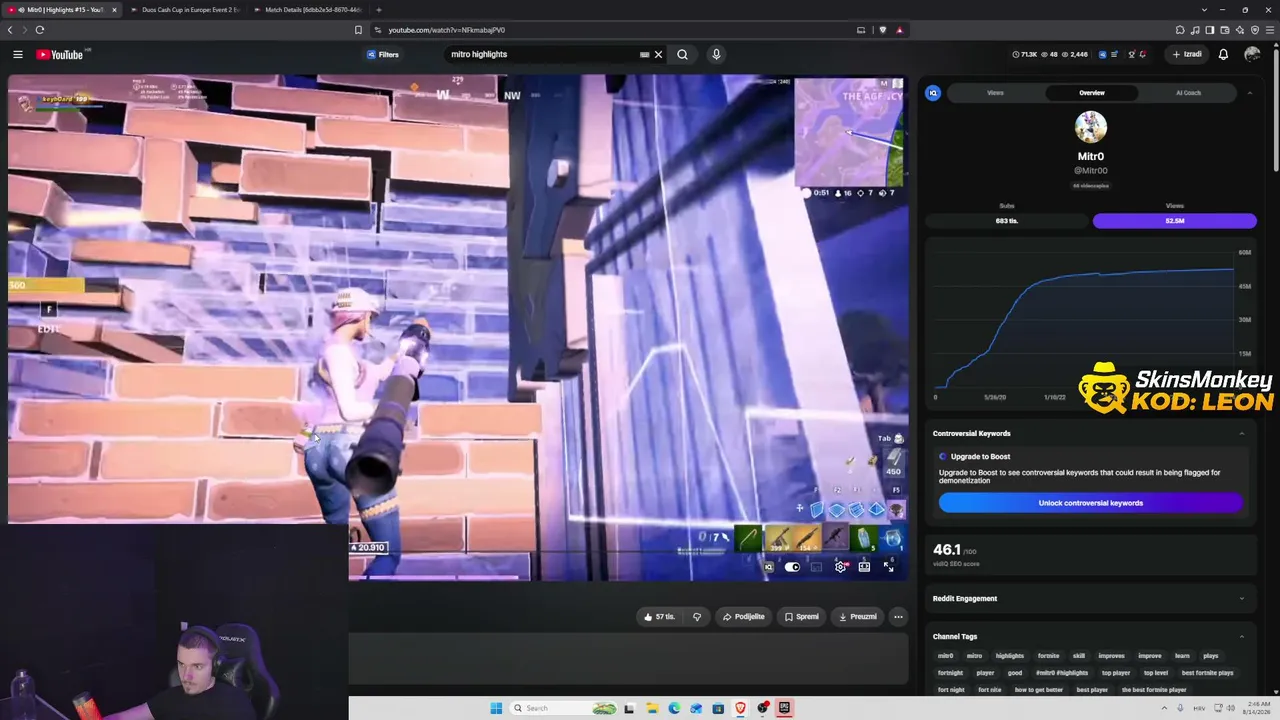The height and width of the screenshot is (720, 1280).
Task: Open more actions (three dots) under video
Action: point(898,617)
